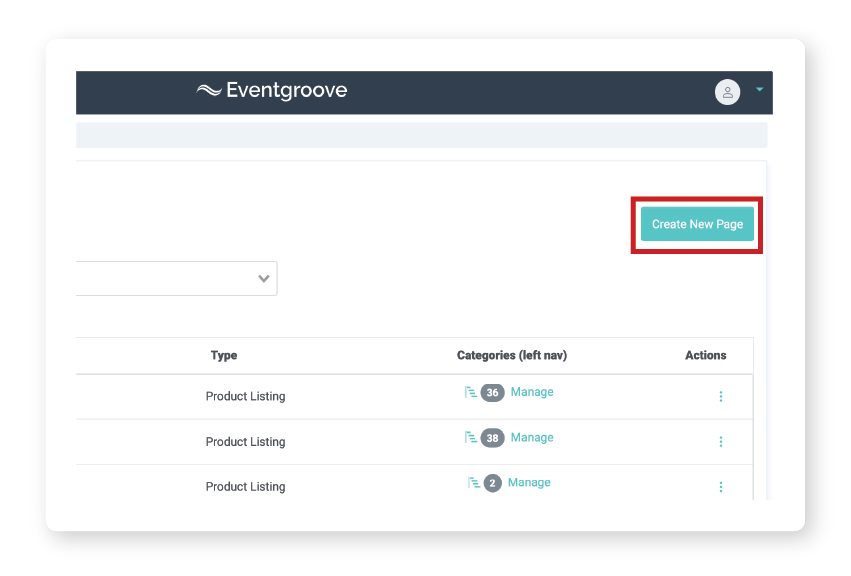Screen dimensions: 851x576
Task: Click the 38 categories count badge
Action: 492,438
